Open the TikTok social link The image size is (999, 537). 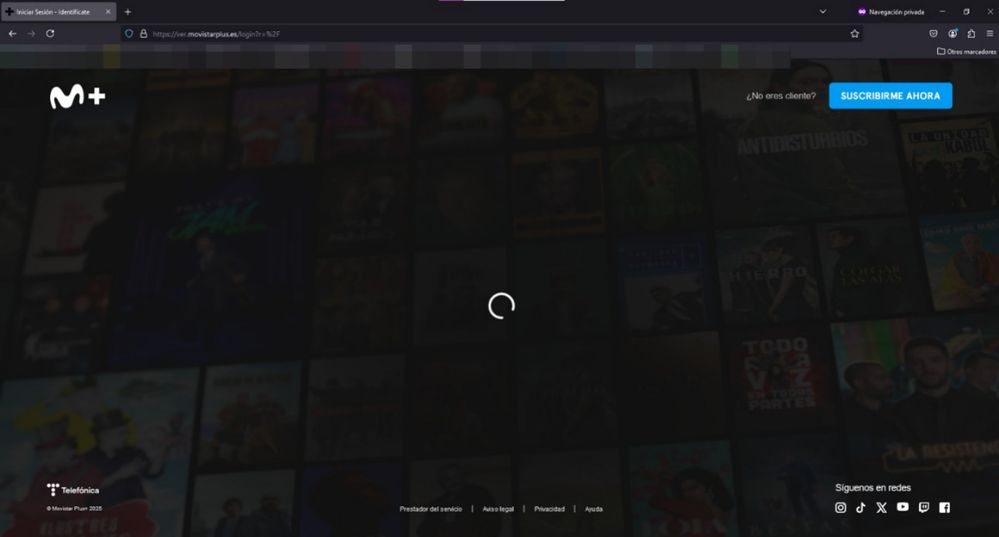tap(861, 508)
